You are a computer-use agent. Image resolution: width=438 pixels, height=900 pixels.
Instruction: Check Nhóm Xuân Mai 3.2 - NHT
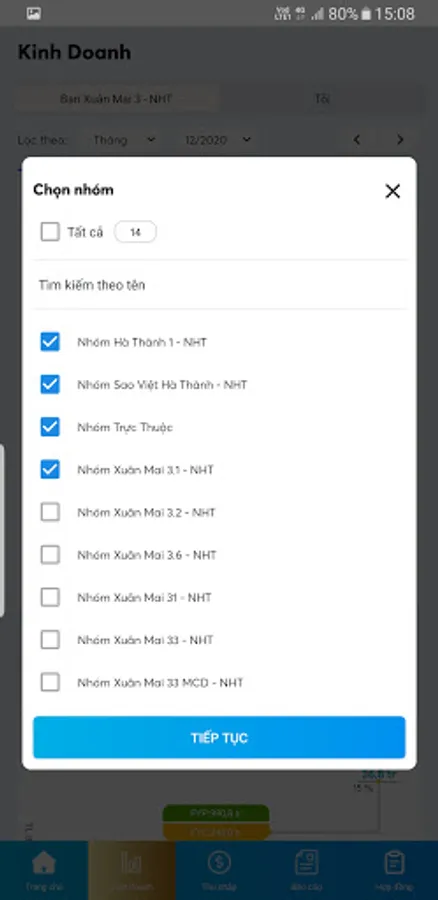click(50, 512)
